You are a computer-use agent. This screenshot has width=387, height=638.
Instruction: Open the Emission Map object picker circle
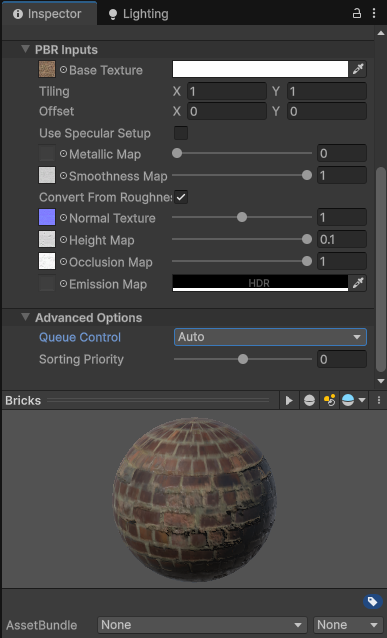[x=63, y=284]
